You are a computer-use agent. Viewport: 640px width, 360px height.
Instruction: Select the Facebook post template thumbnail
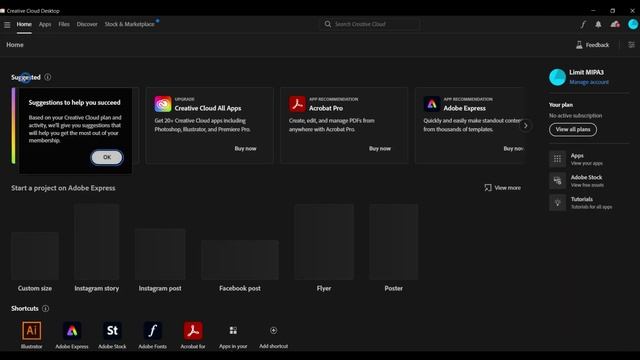(x=240, y=260)
